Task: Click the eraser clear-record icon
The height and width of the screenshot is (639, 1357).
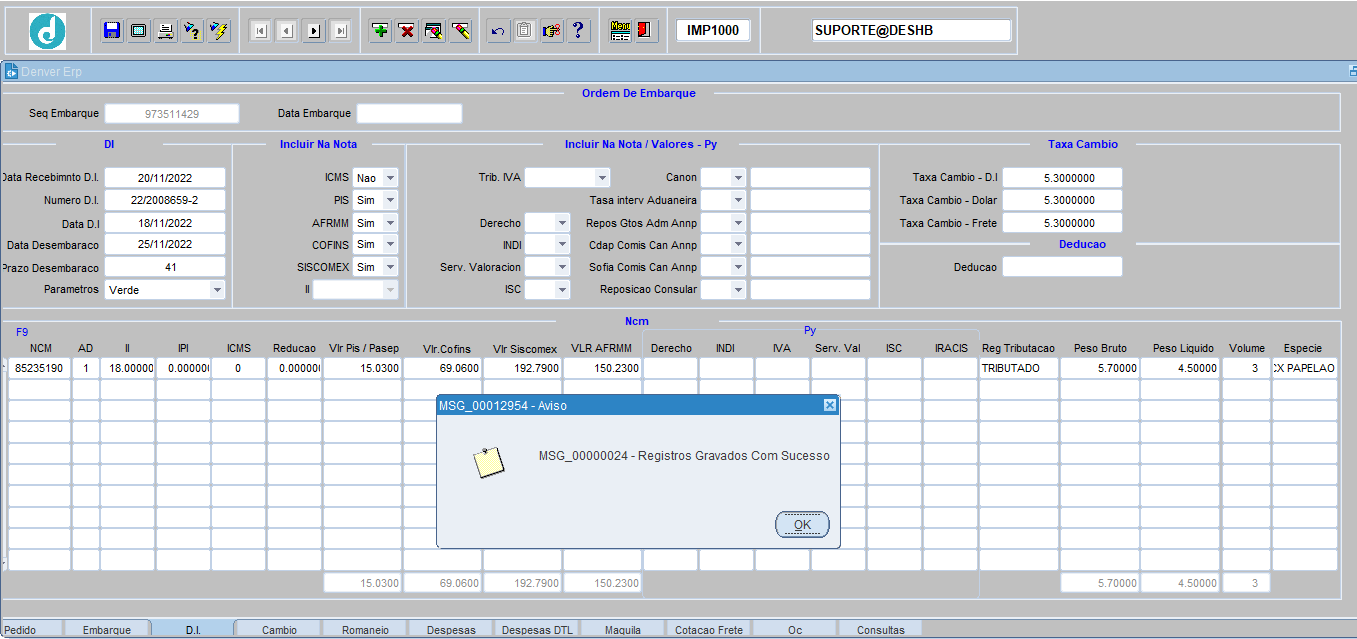Action: 460,31
